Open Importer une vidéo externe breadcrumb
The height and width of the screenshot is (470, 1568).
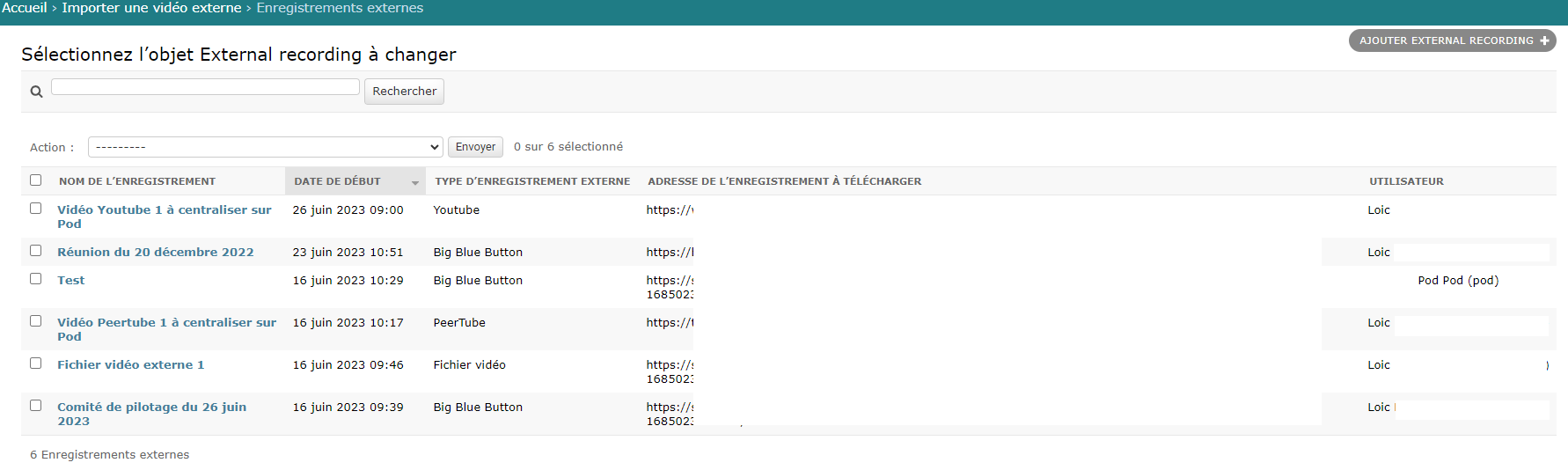(151, 8)
